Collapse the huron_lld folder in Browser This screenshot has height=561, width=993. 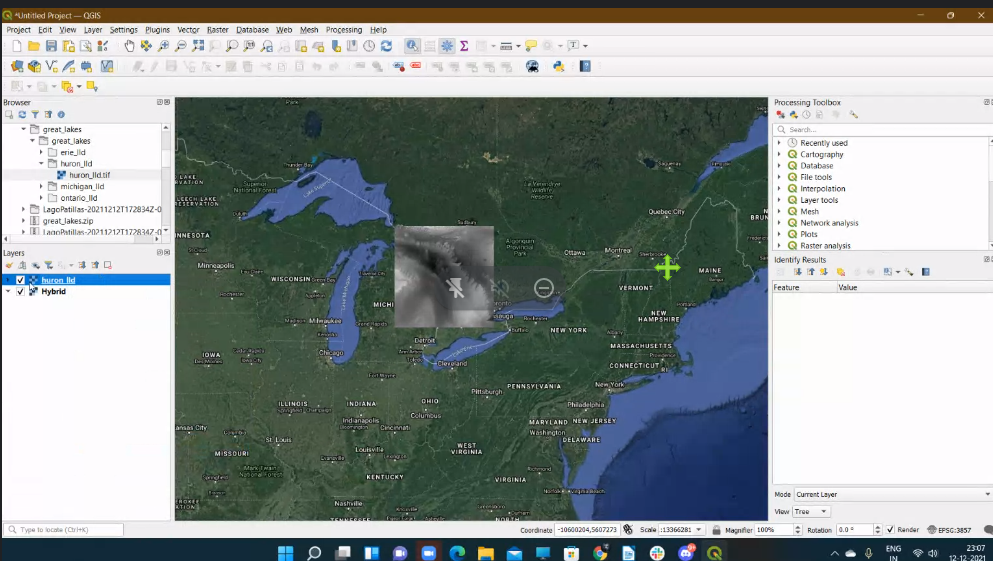point(41,163)
